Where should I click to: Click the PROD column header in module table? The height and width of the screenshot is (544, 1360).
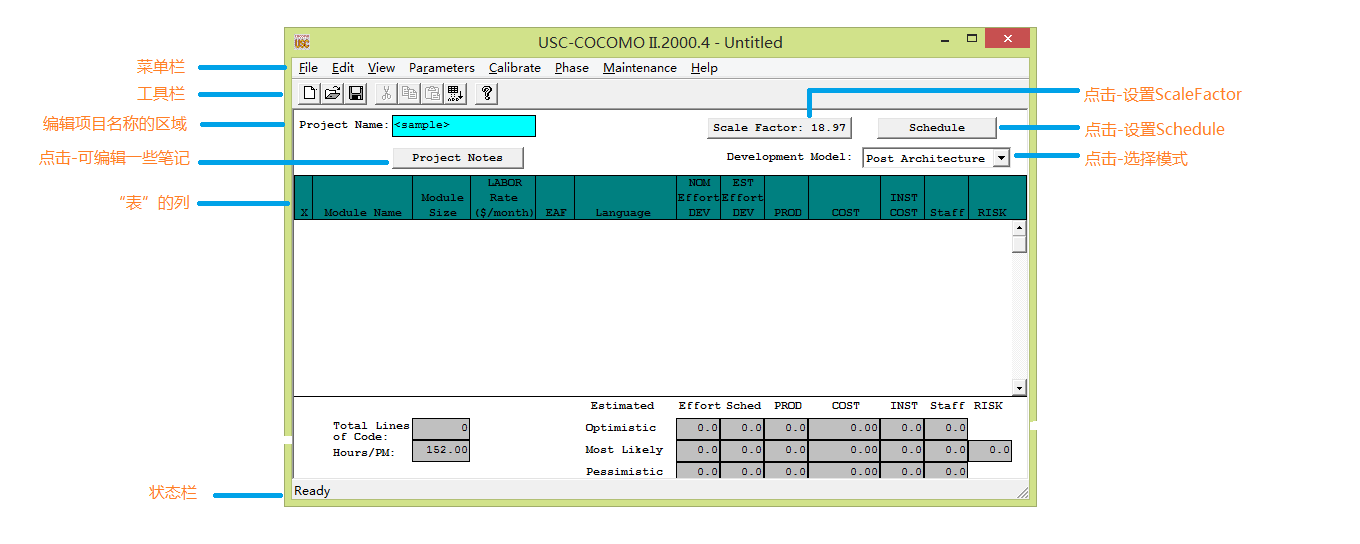787,198
